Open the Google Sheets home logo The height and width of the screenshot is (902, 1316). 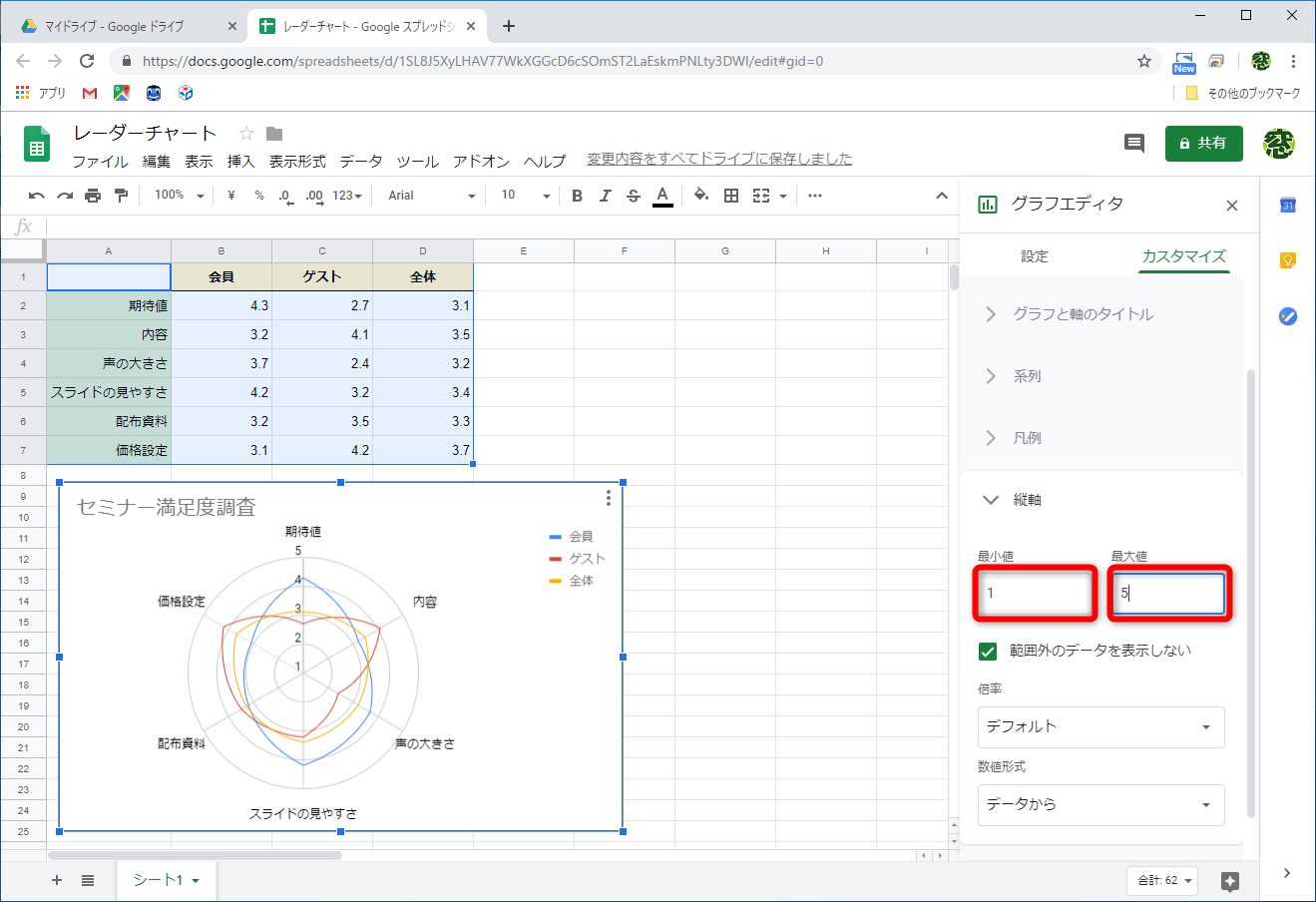37,144
